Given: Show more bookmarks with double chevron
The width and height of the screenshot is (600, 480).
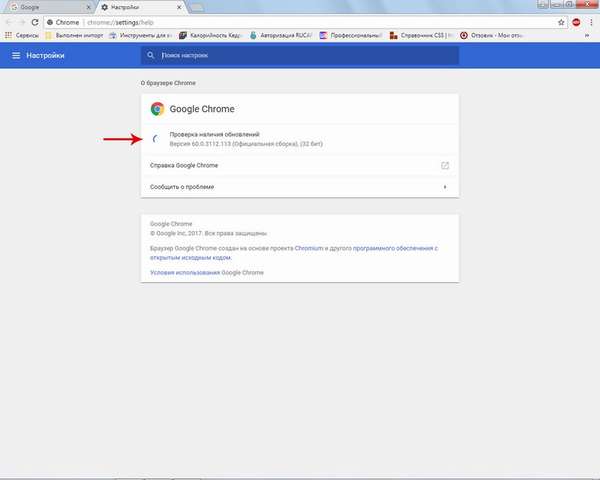Looking at the screenshot, I should click(587, 35).
